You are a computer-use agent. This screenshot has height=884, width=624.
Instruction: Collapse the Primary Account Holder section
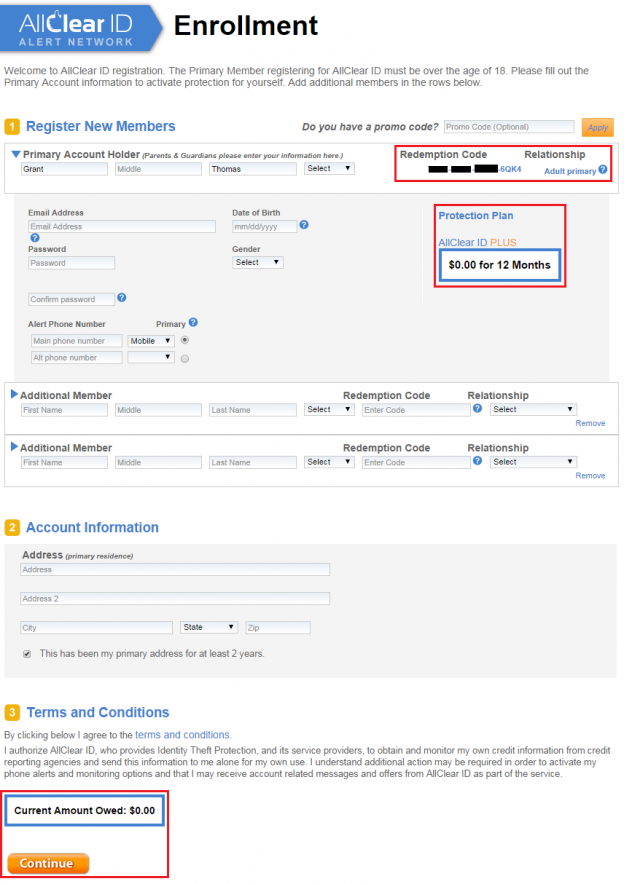[16, 154]
